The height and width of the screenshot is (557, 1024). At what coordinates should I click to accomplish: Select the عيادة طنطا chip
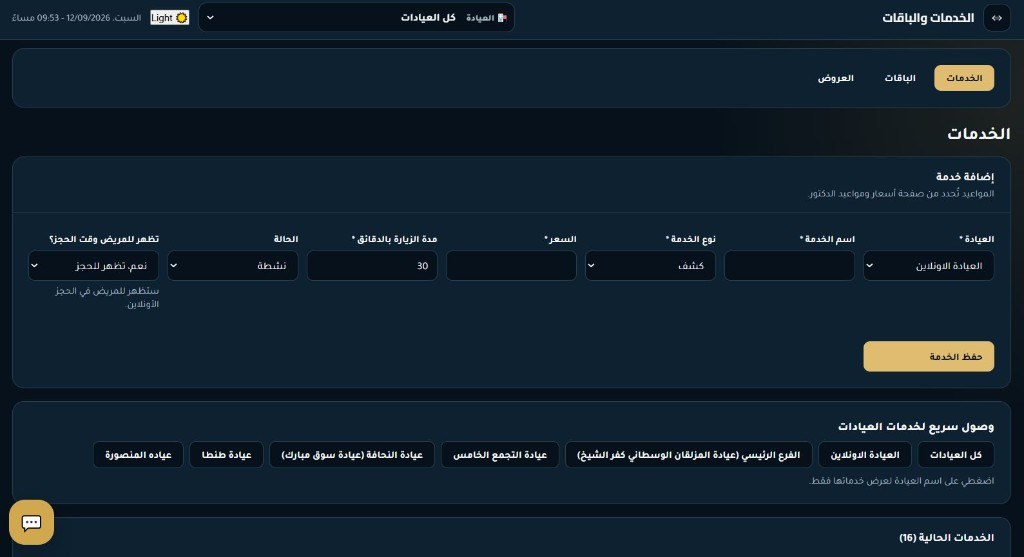(x=226, y=454)
